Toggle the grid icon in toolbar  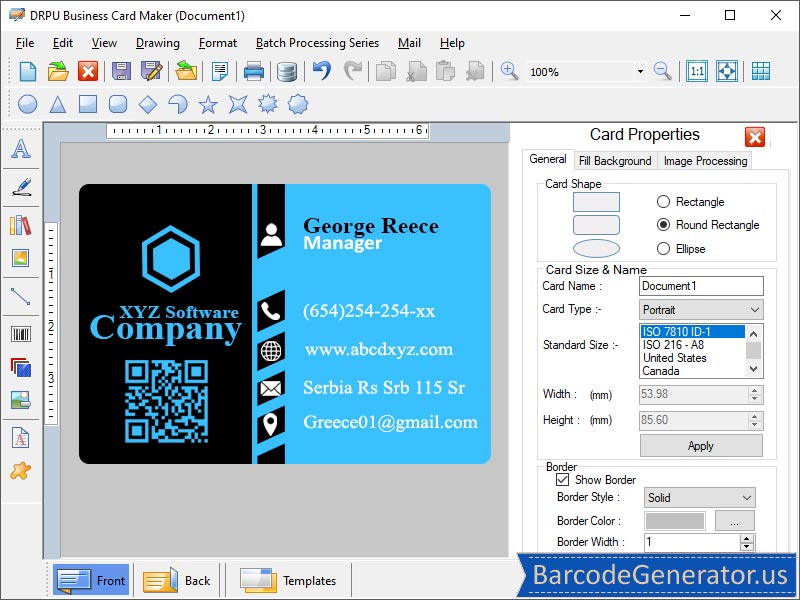761,71
